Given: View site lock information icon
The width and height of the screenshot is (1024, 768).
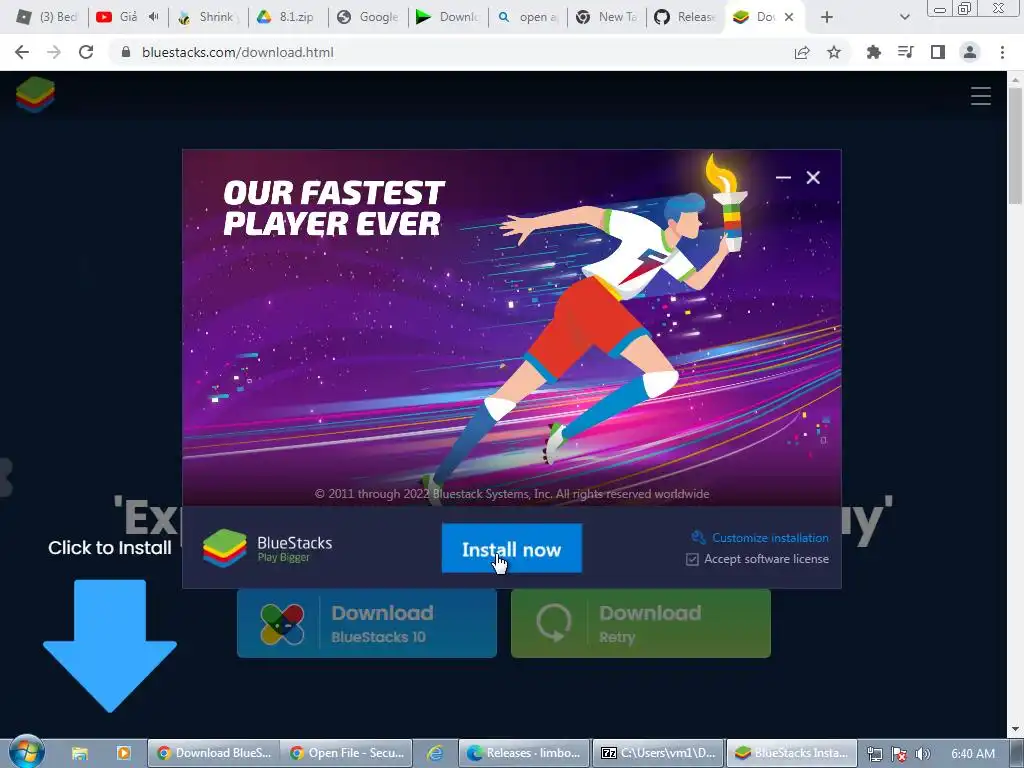Looking at the screenshot, I should [x=126, y=52].
